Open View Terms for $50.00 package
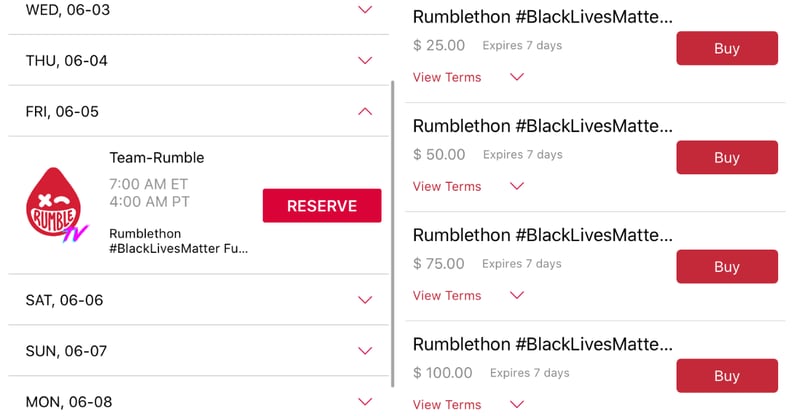The image size is (792, 416). [447, 186]
